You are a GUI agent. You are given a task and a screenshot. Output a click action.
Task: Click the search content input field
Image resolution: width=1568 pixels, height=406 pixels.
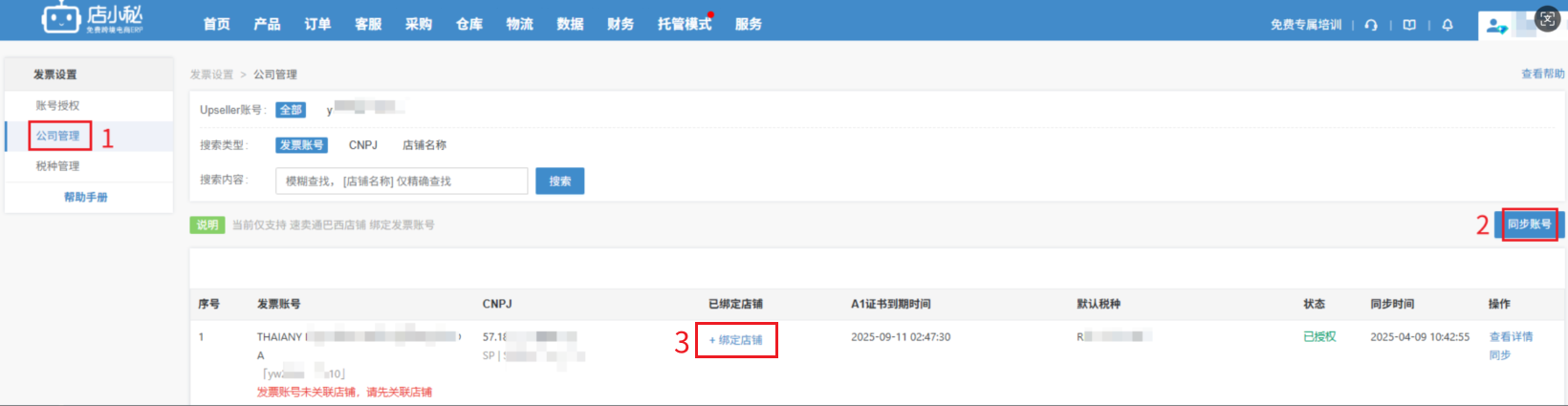402,181
